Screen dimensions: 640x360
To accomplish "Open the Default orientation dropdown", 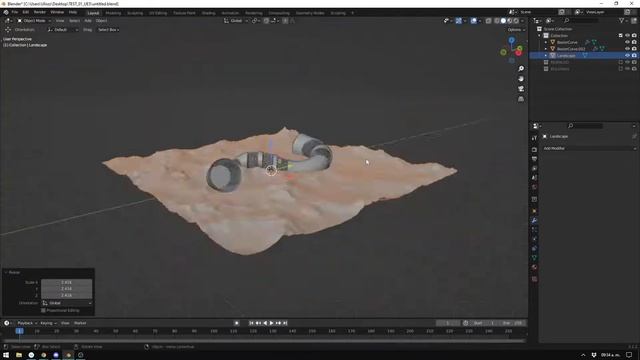I will click(x=62, y=30).
